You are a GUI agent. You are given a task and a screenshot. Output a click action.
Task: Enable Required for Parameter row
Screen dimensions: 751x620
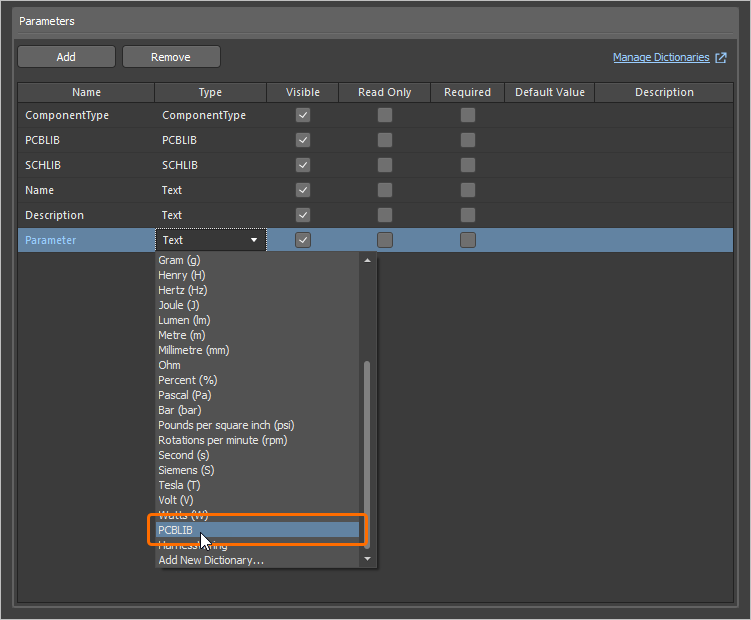pyautogui.click(x=468, y=240)
